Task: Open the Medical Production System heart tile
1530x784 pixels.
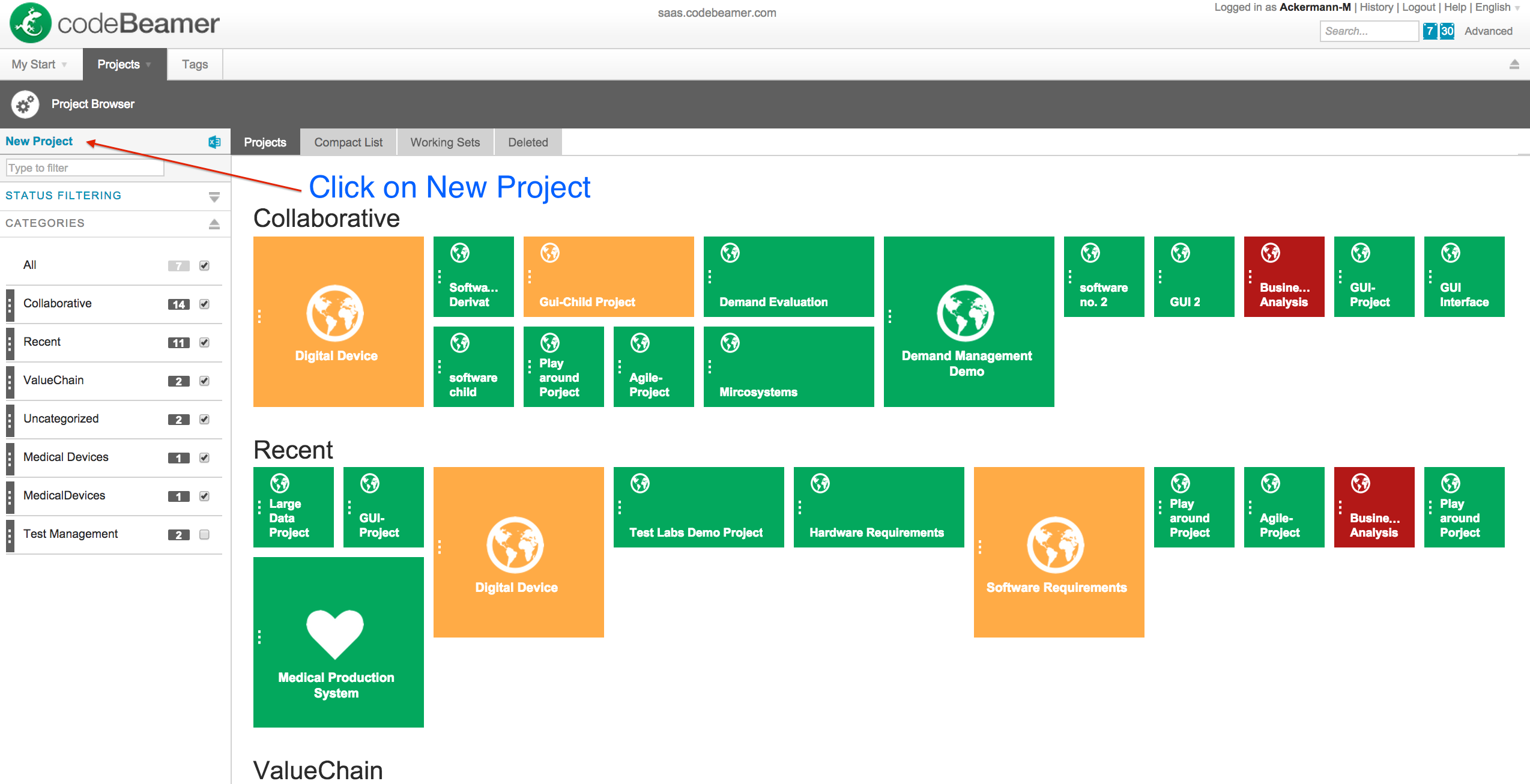Action: click(338, 642)
